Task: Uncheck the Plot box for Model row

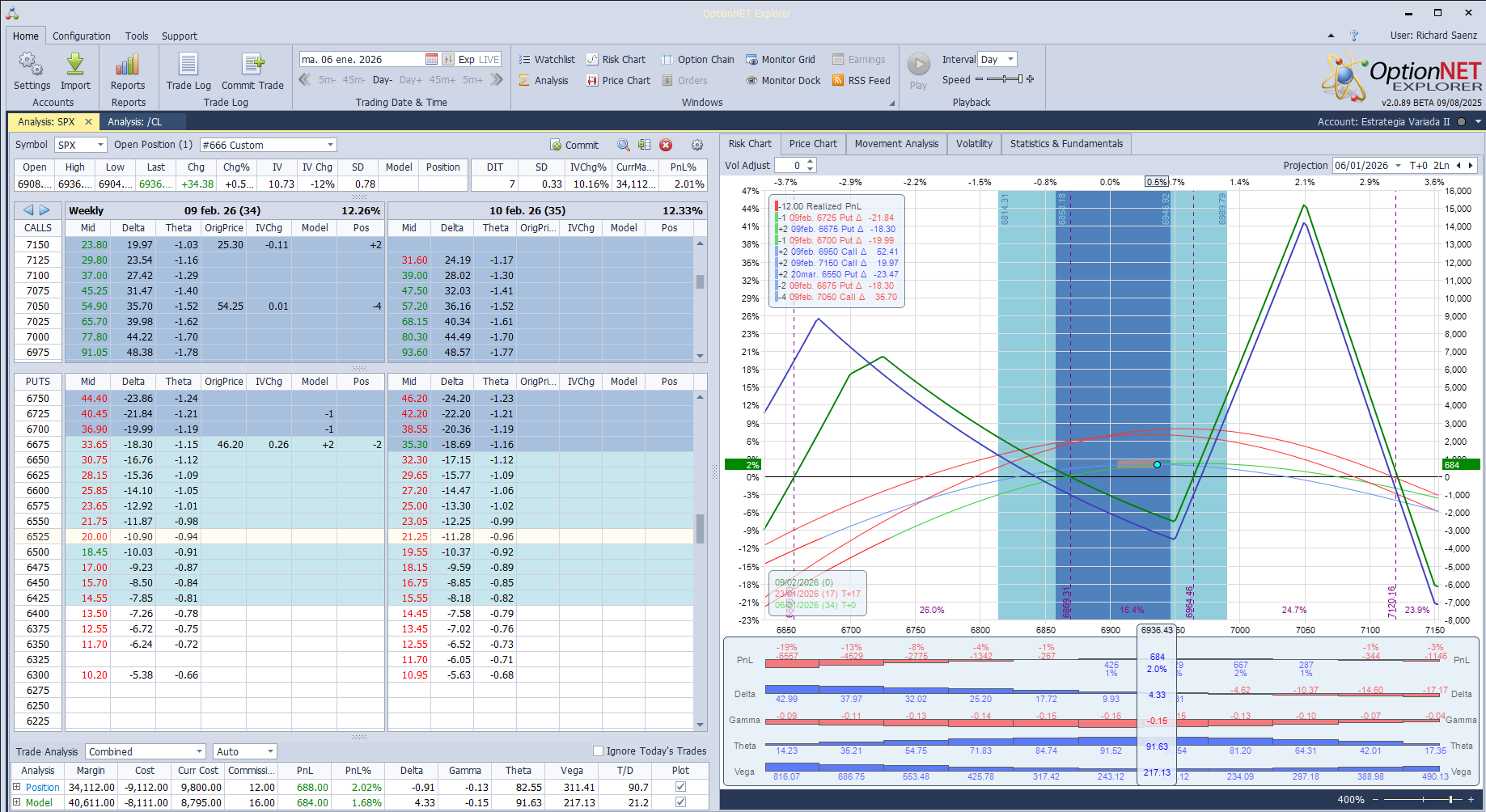Action: click(680, 802)
